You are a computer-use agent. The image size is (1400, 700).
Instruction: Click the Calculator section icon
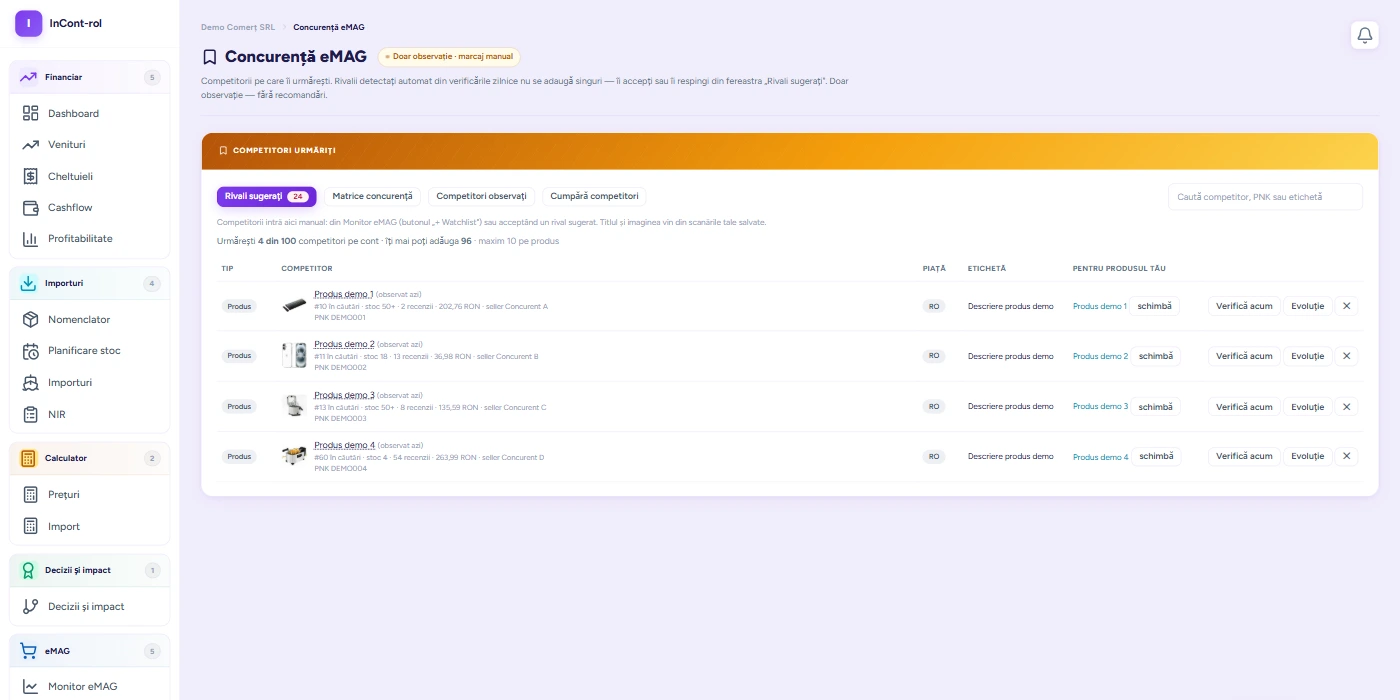pyautogui.click(x=28, y=458)
